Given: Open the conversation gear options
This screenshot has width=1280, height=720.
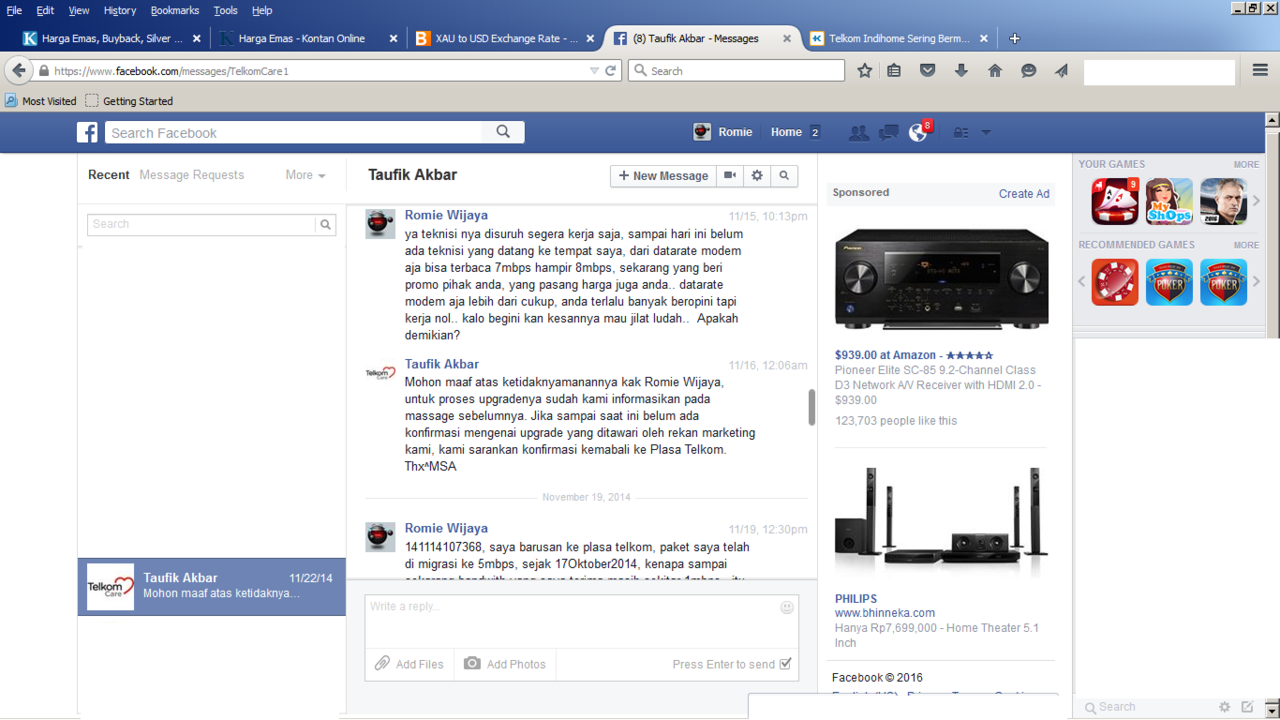Looking at the screenshot, I should coord(757,175).
